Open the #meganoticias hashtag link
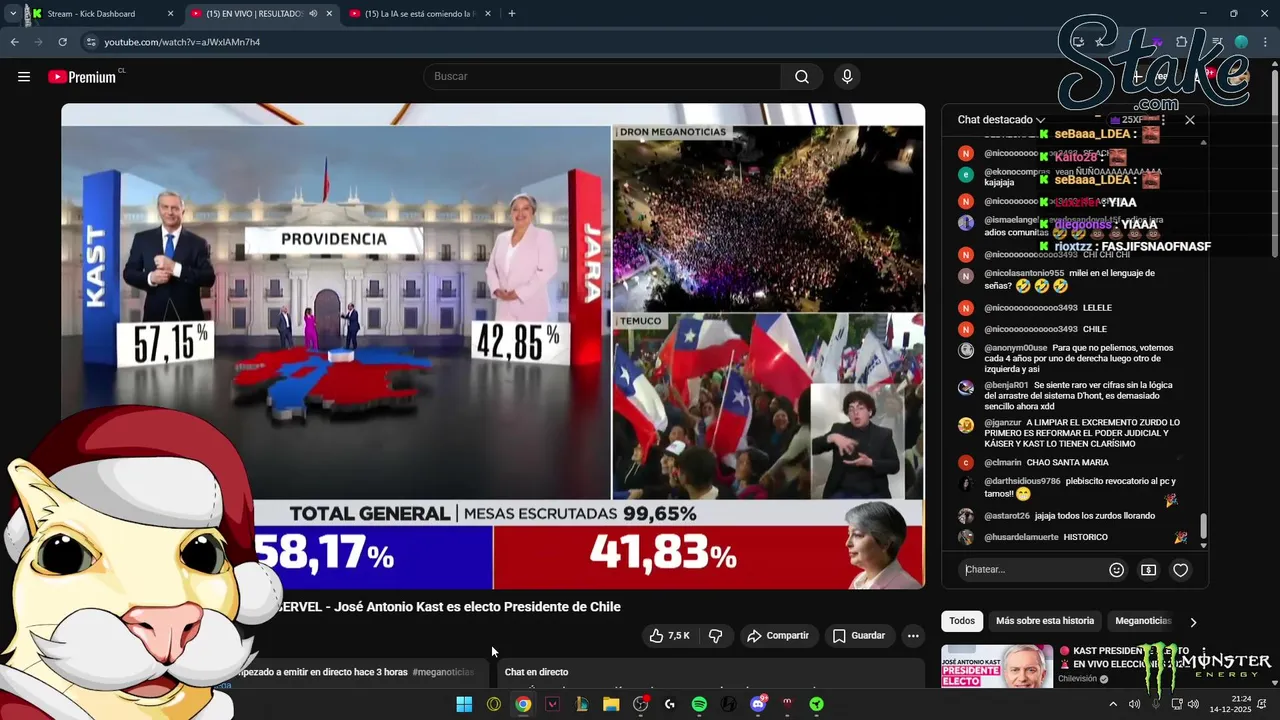Viewport: 1280px width, 720px height. 443,672
